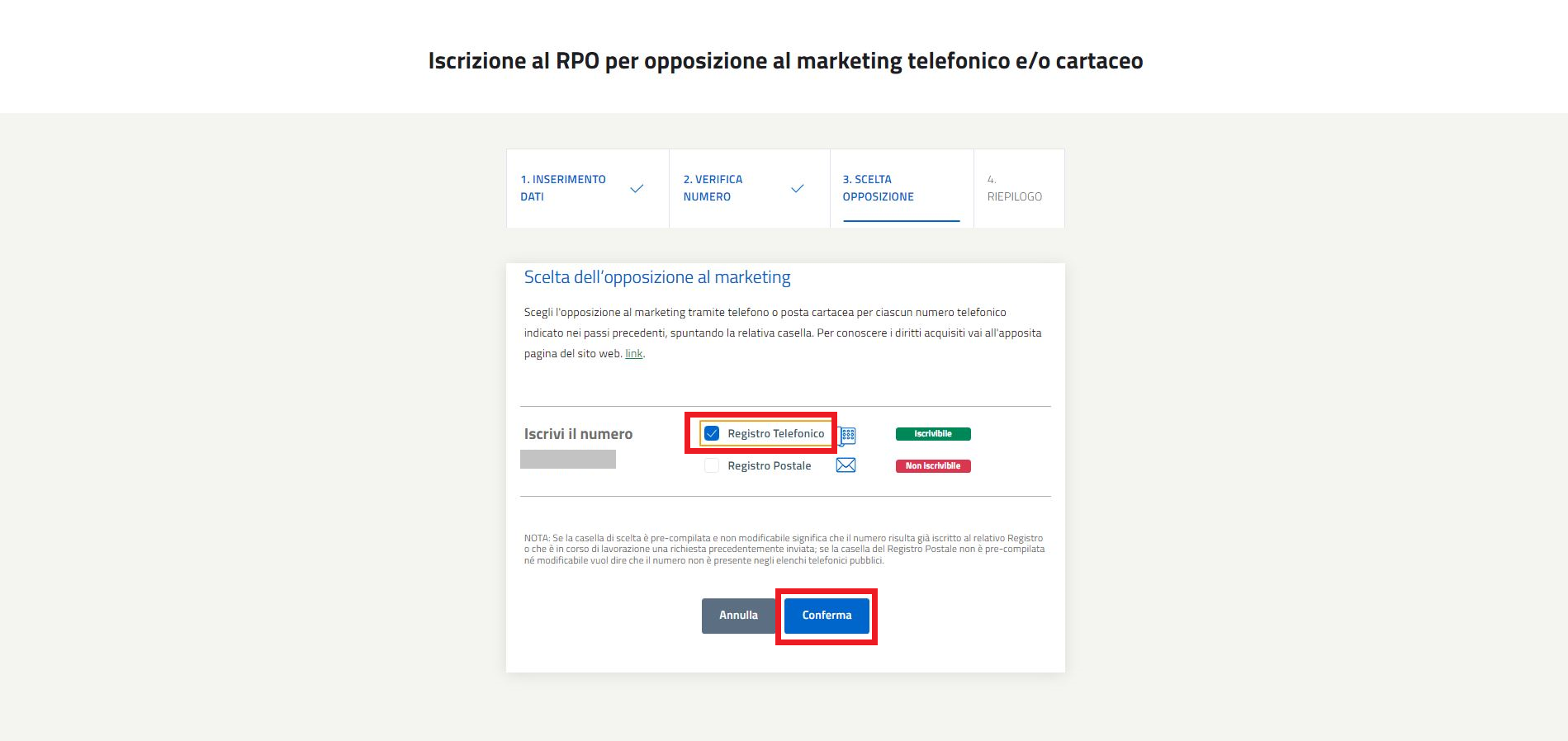Screen dimensions: 1568x741
Task: Click the 'Iscrivi il numero' label
Action: (578, 434)
